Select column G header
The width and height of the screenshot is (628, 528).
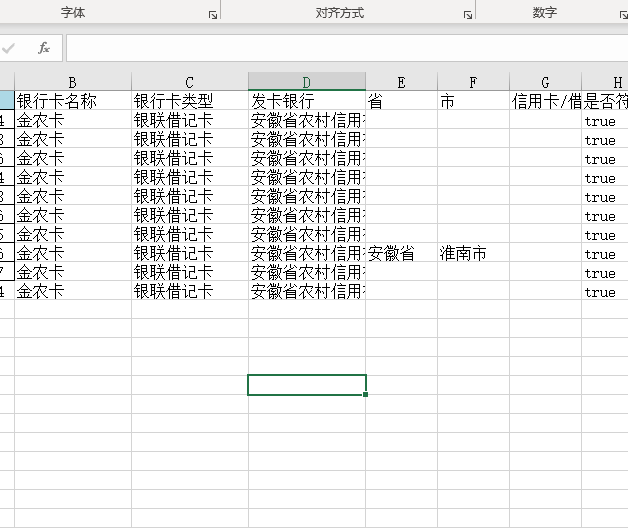tap(545, 82)
